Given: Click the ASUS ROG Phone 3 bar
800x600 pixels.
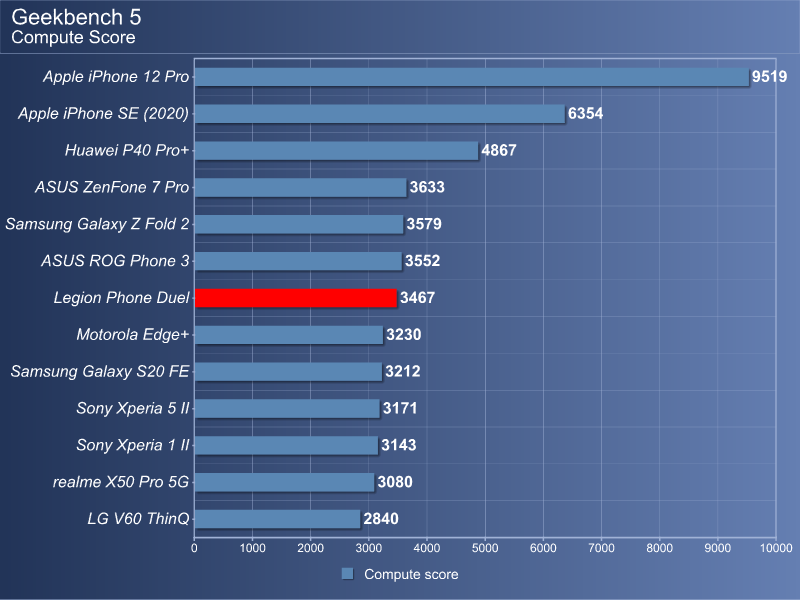Looking at the screenshot, I should (298, 261).
